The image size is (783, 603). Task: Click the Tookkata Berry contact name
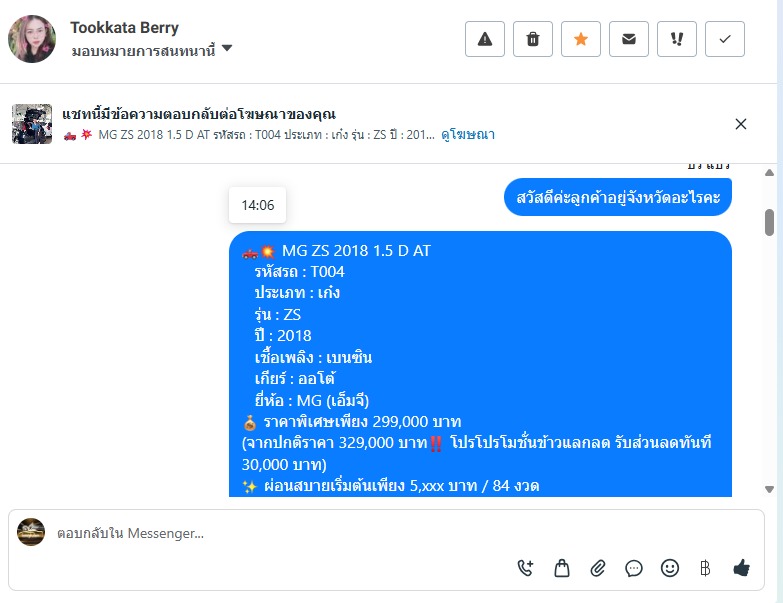pos(124,27)
